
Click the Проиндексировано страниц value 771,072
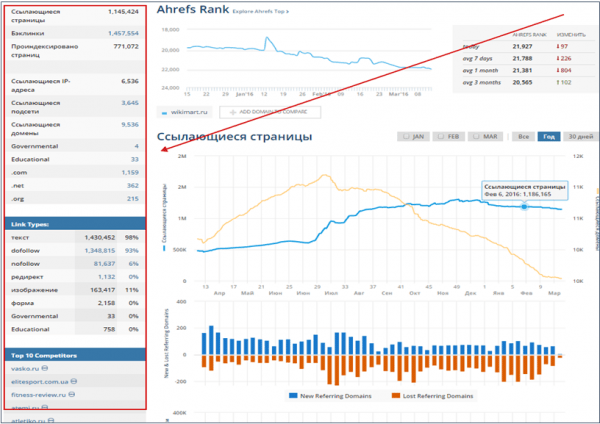coord(126,46)
